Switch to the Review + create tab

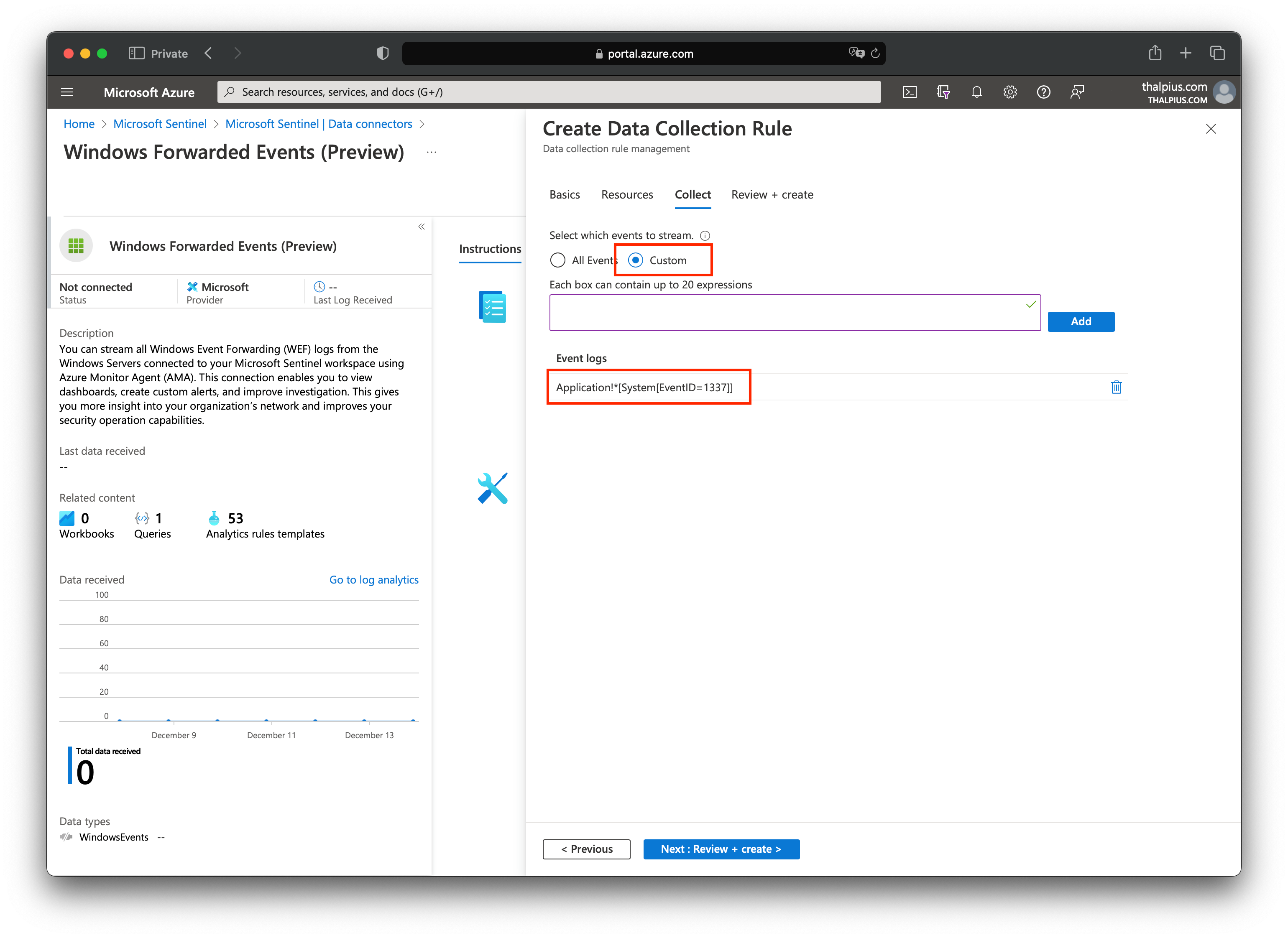click(772, 195)
